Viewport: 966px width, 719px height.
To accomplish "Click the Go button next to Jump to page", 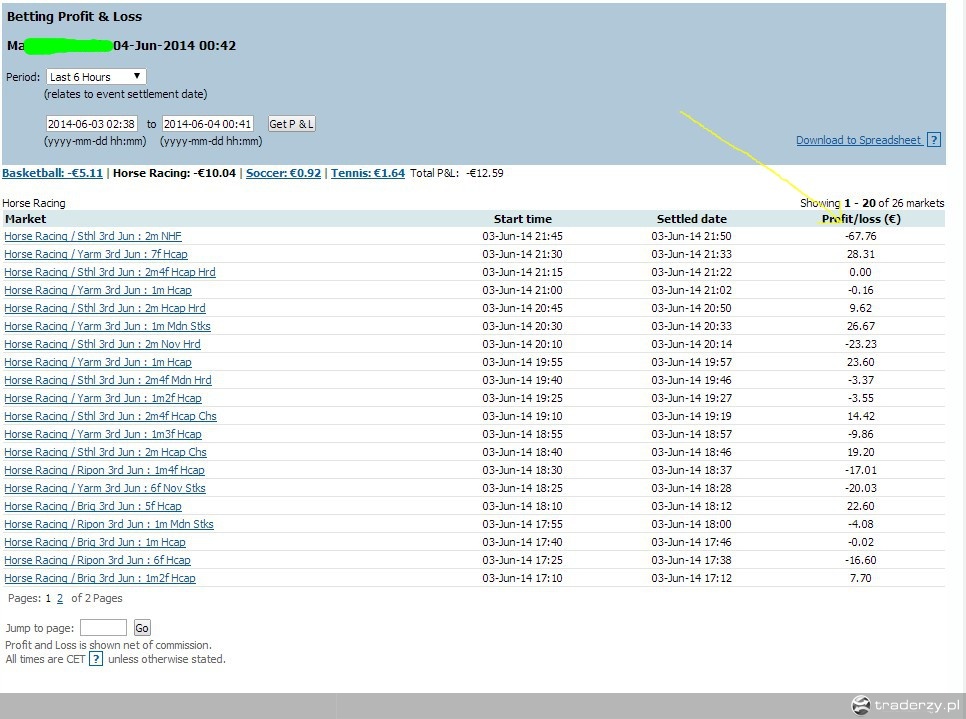I will point(142,628).
